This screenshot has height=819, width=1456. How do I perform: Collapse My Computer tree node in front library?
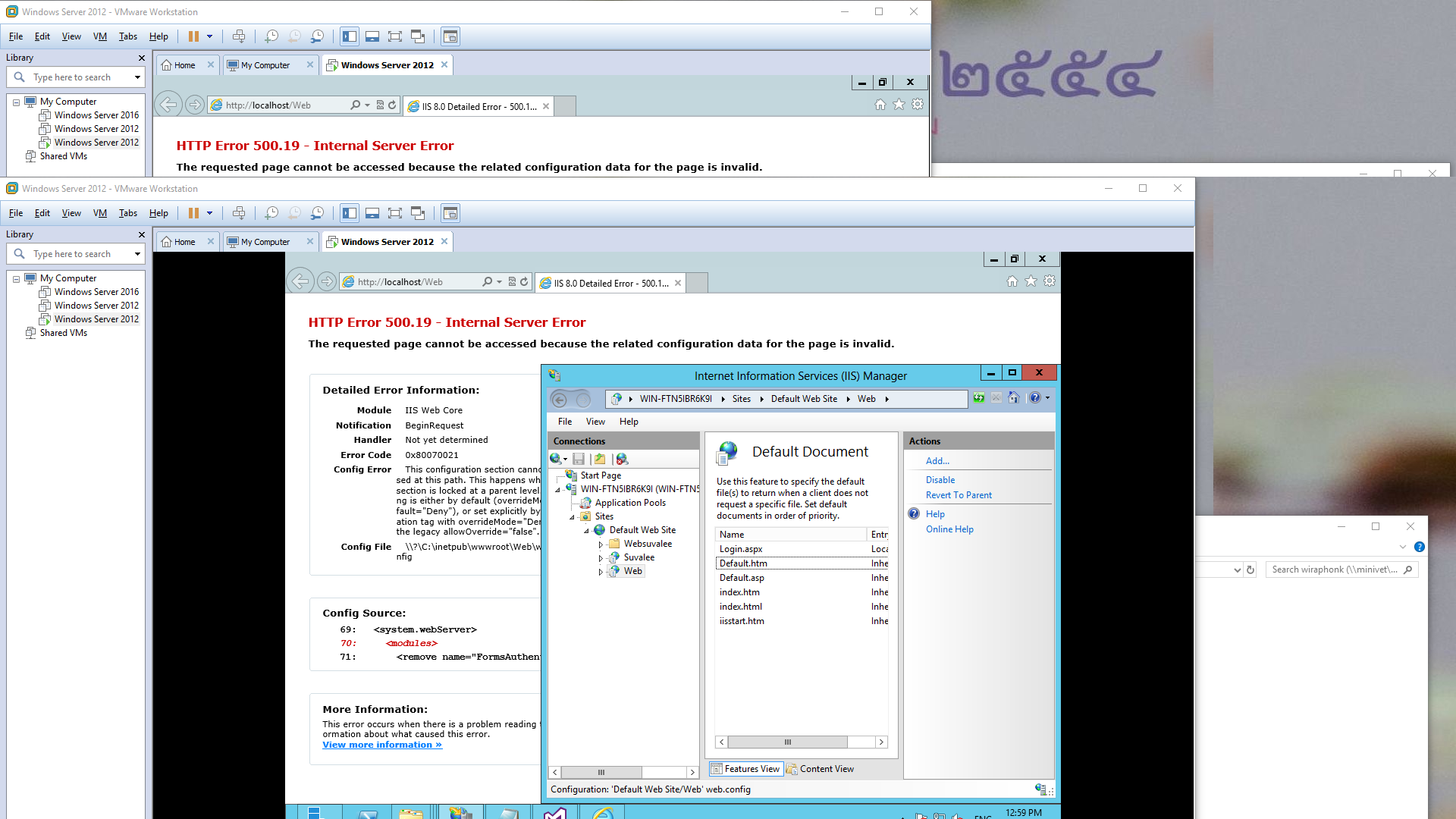(x=17, y=278)
